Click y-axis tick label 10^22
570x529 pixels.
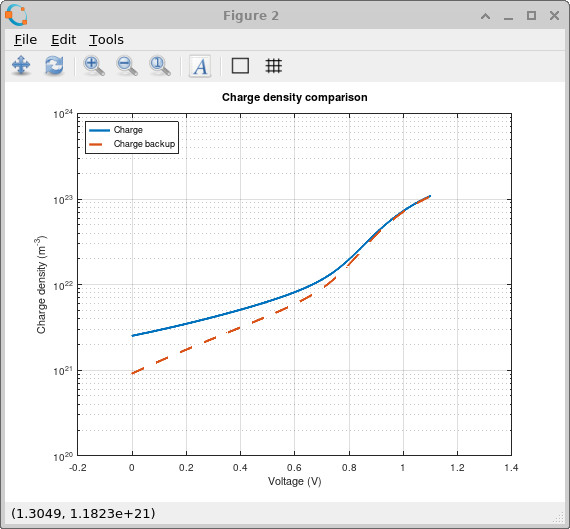[63, 285]
